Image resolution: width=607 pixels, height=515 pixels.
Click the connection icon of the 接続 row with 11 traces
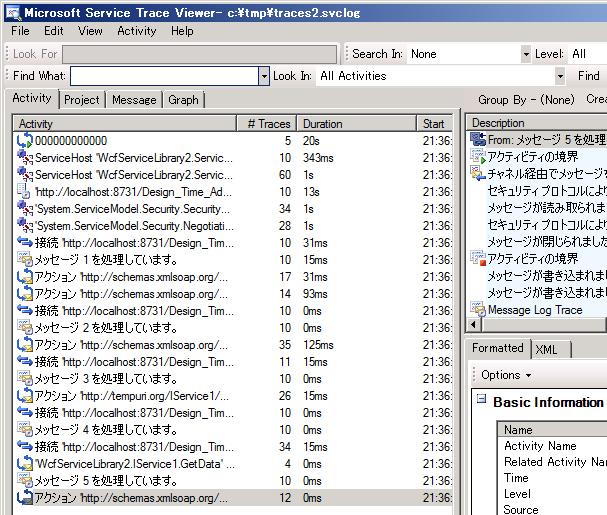point(25,361)
